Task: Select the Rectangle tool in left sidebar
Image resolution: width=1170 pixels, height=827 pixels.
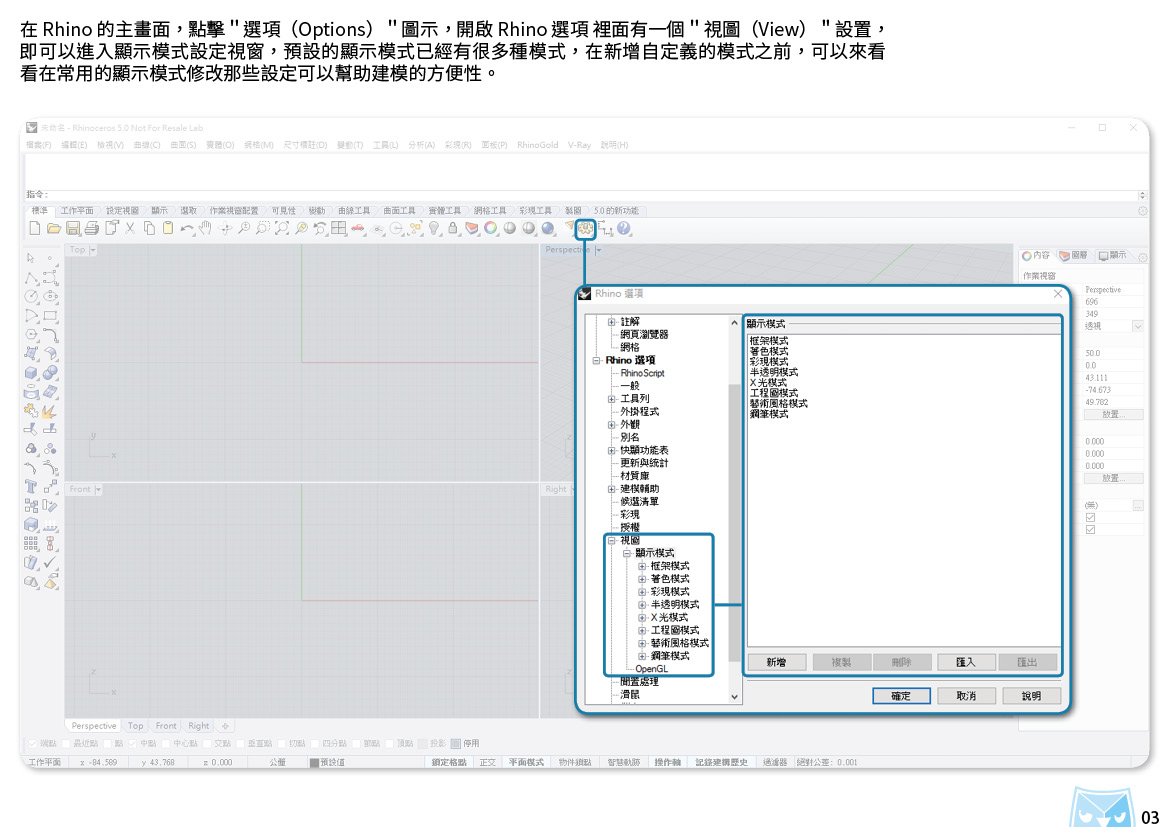Action: tap(50, 316)
